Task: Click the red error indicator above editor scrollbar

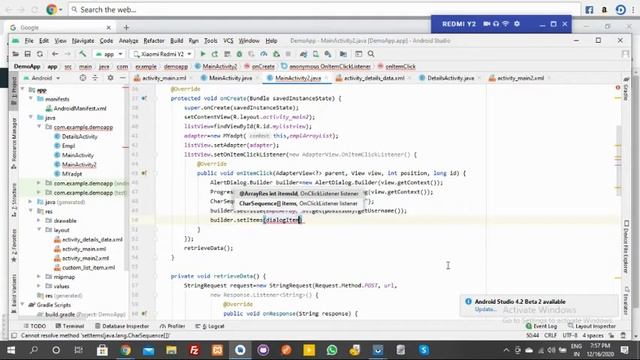Action: click(x=618, y=88)
